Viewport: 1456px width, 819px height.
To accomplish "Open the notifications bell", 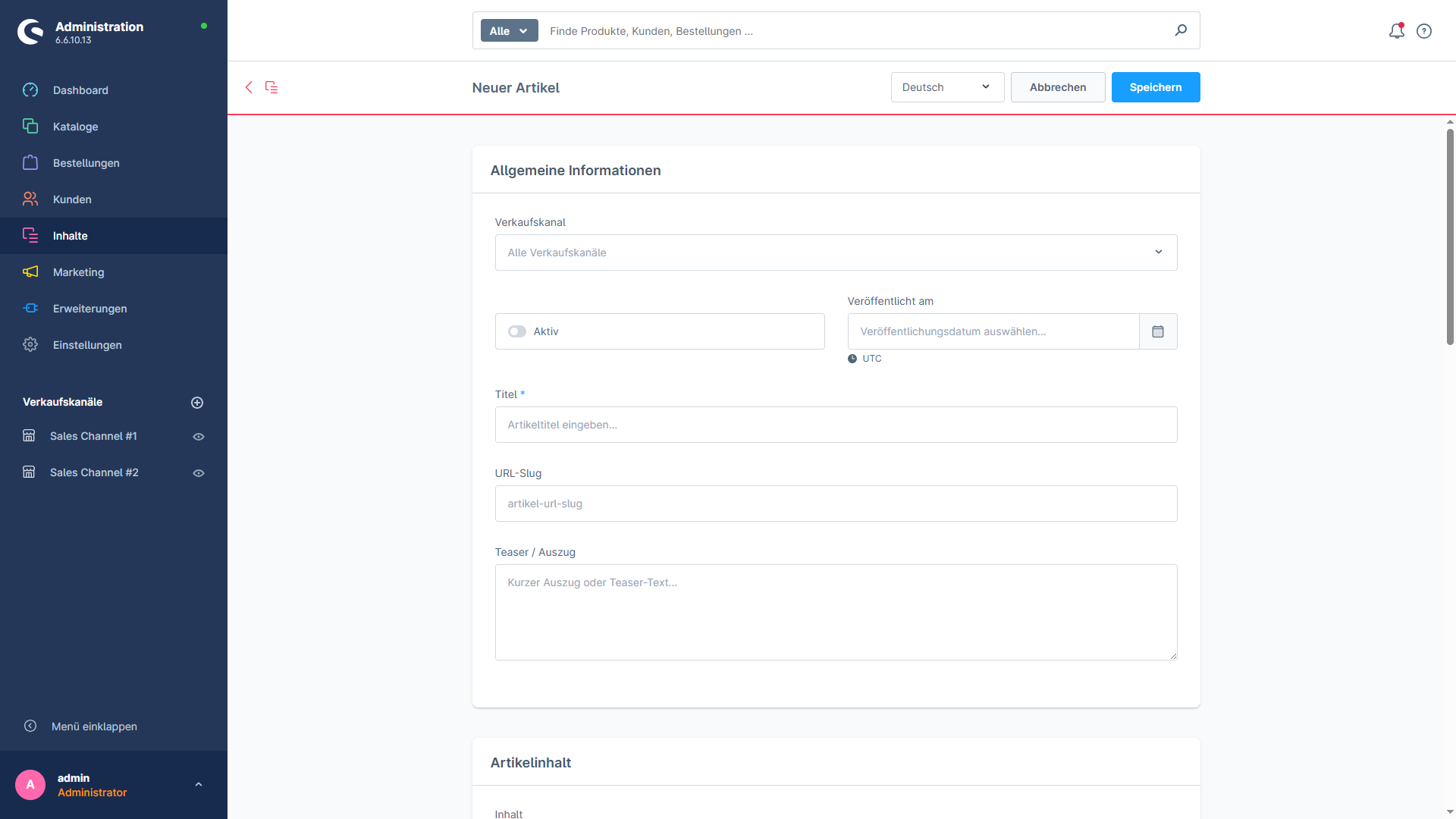I will coord(1396,31).
